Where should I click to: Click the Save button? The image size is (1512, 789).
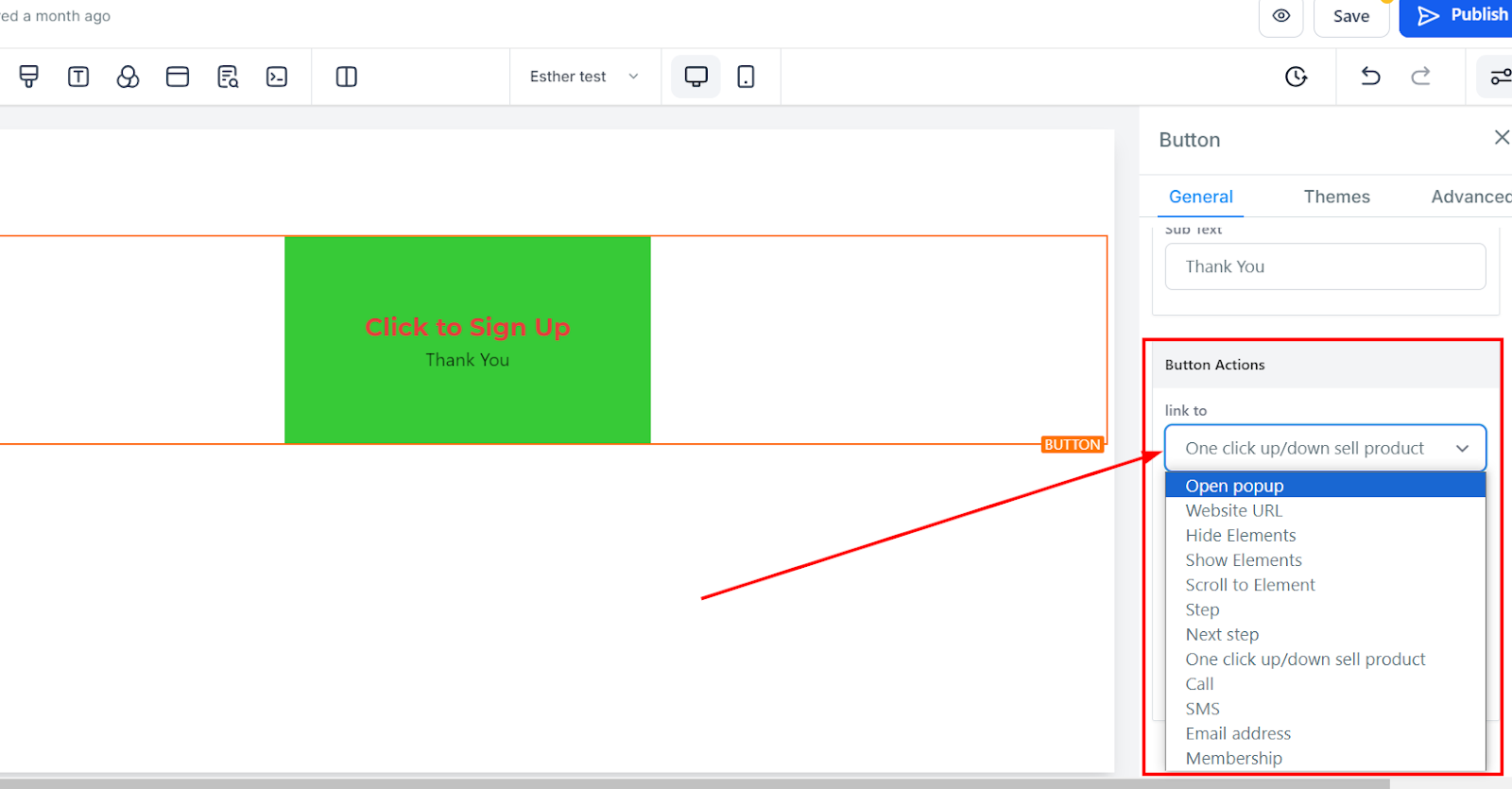(1351, 16)
